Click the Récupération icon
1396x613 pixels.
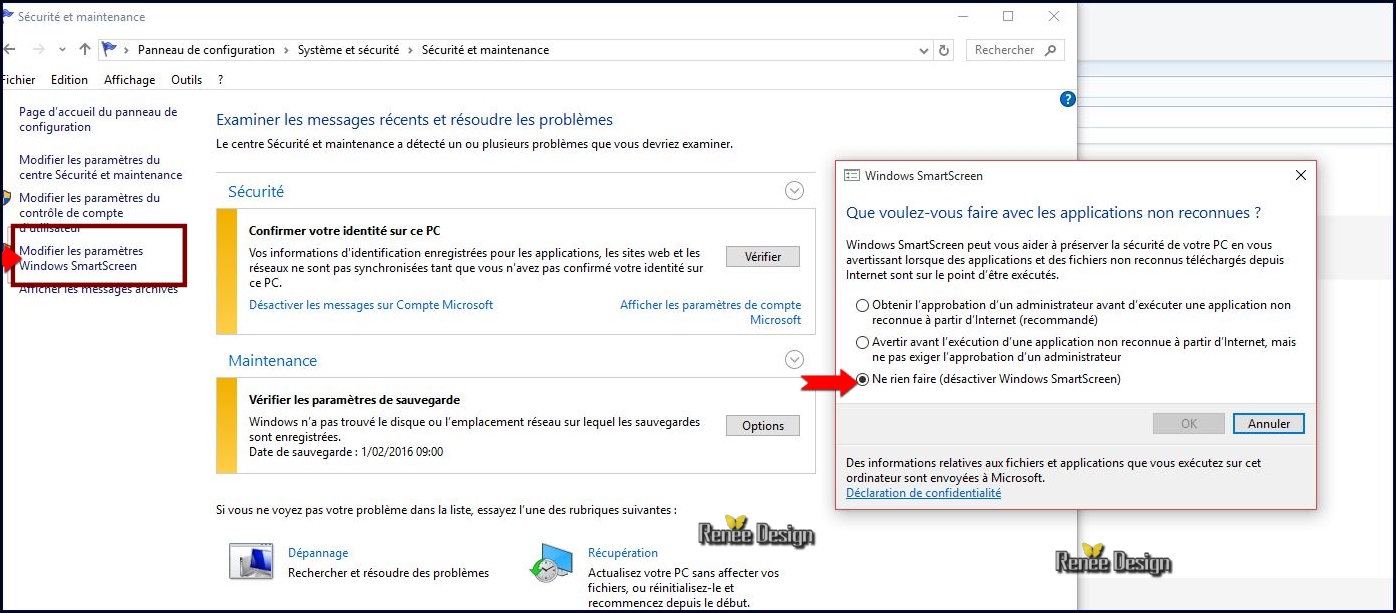click(x=550, y=563)
